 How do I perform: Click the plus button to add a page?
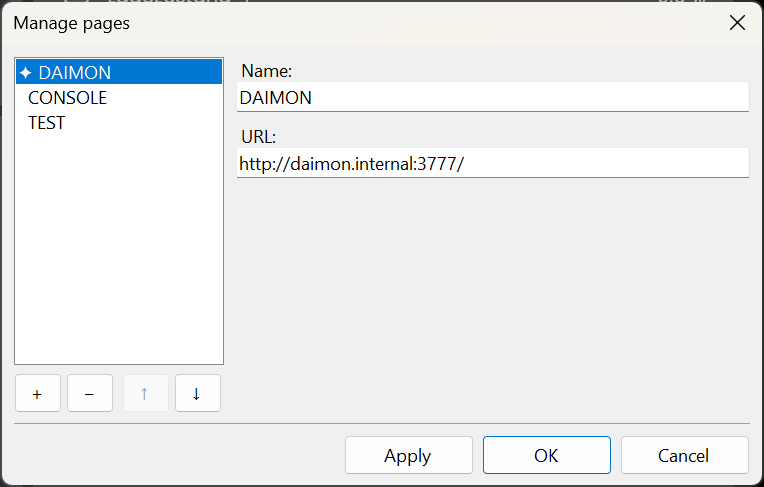click(x=38, y=394)
